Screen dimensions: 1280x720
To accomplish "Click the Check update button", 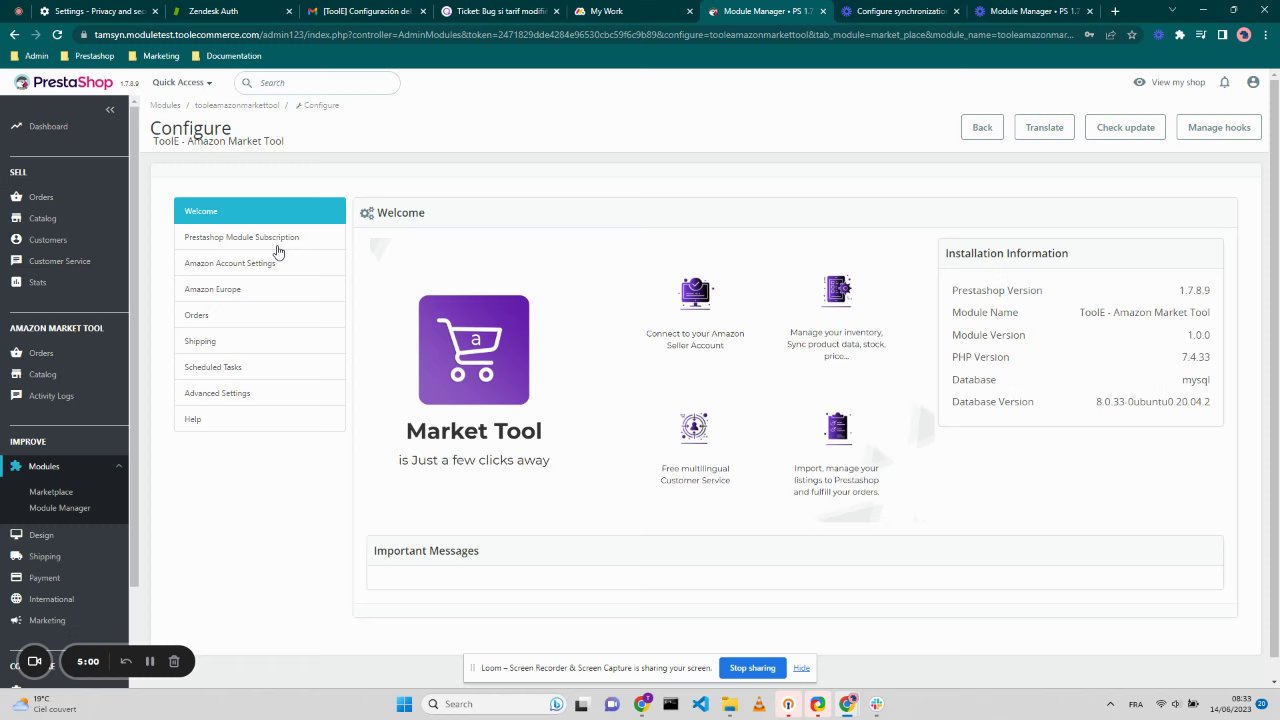I will click(1125, 127).
